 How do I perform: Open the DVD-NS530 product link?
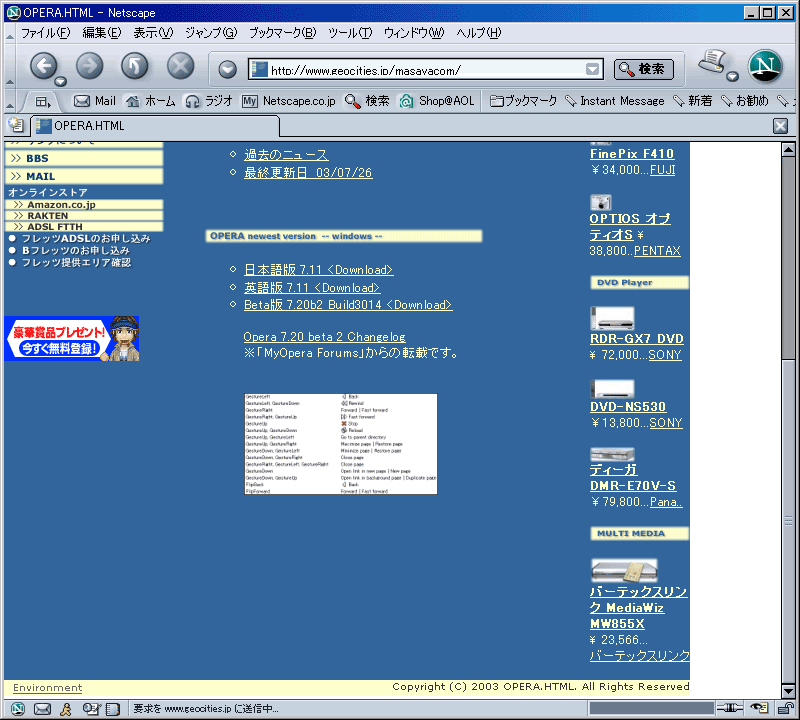[x=628, y=407]
